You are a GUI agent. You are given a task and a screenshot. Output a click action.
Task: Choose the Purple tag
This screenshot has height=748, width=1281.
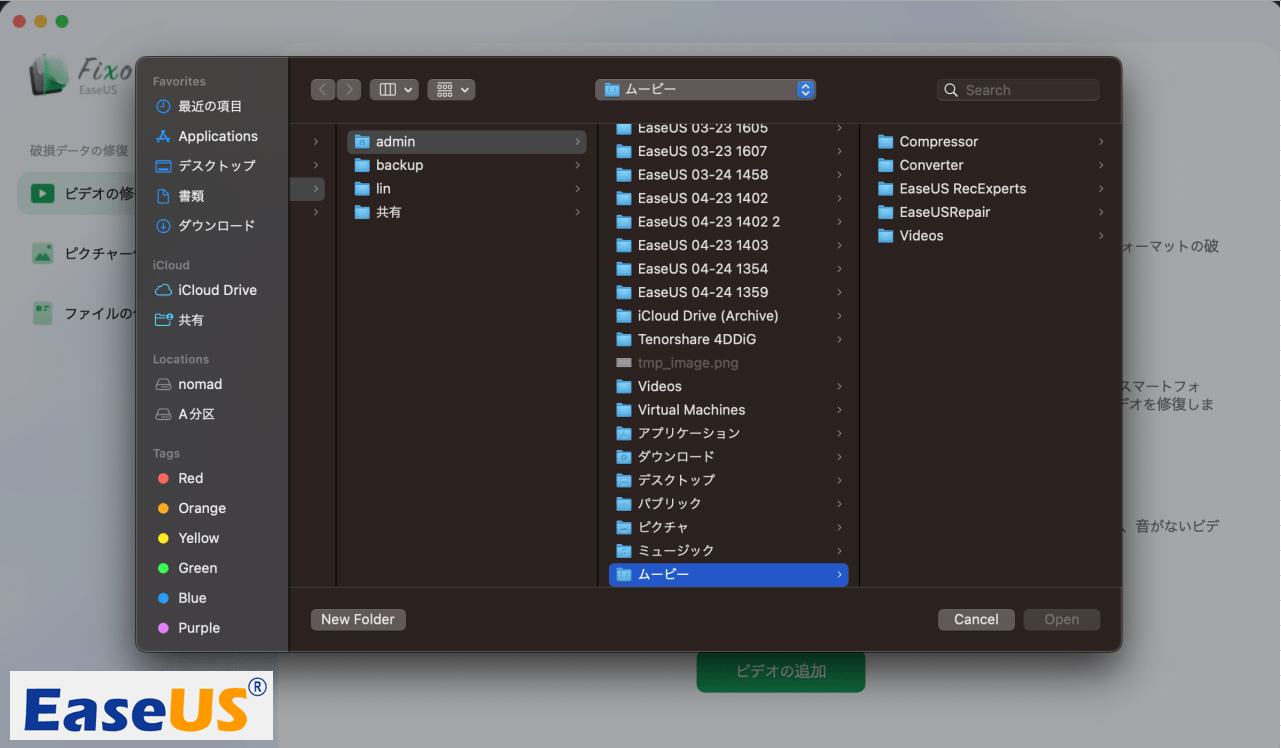pyautogui.click(x=189, y=628)
